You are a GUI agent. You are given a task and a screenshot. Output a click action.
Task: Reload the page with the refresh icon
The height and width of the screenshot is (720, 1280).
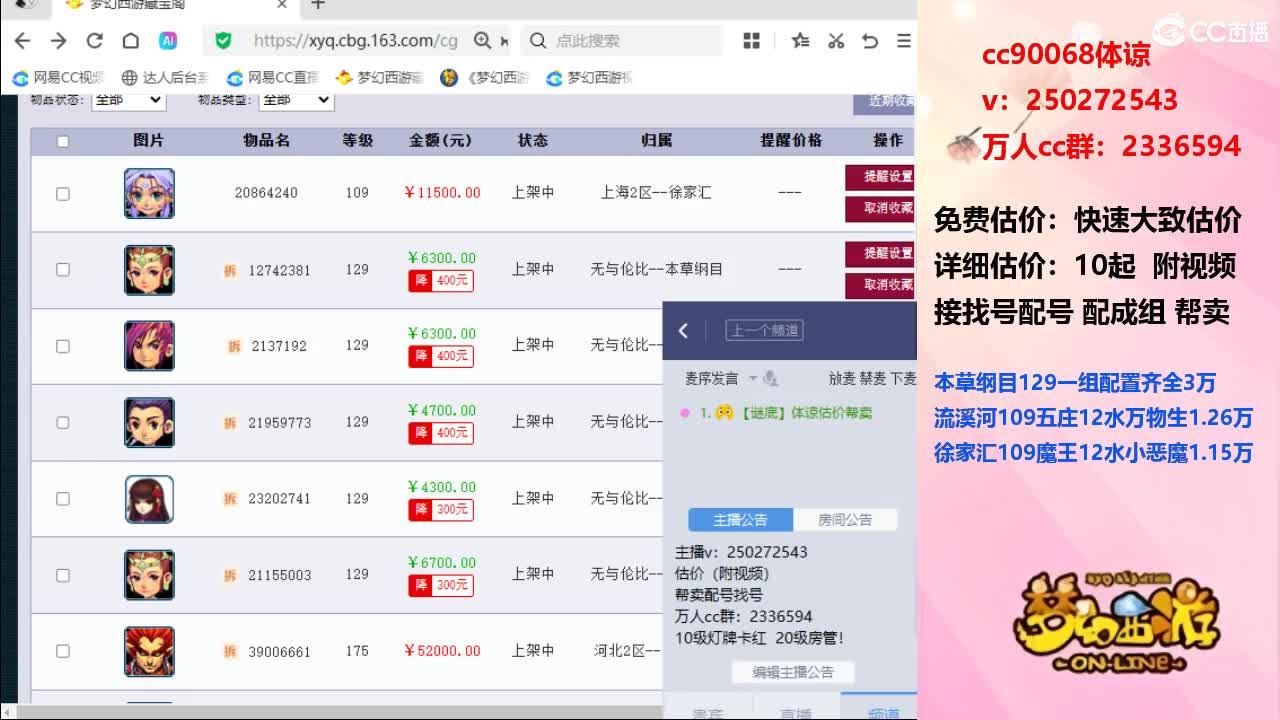pyautogui.click(x=95, y=41)
